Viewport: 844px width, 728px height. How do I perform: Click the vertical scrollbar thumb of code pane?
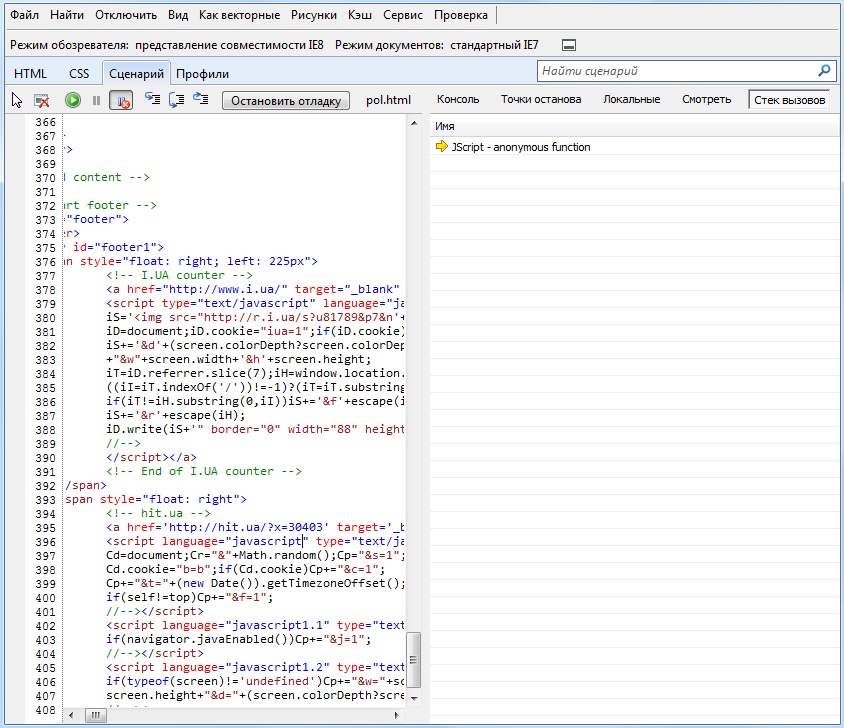(x=413, y=660)
